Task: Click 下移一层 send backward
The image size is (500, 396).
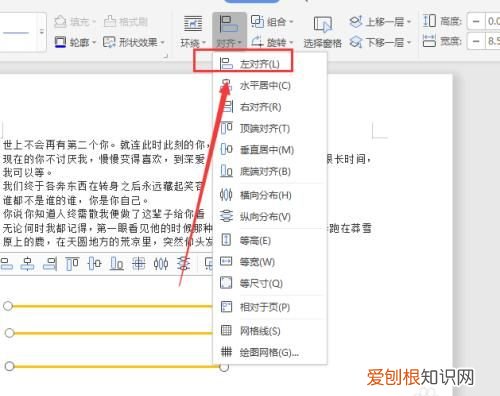Action: (380, 42)
